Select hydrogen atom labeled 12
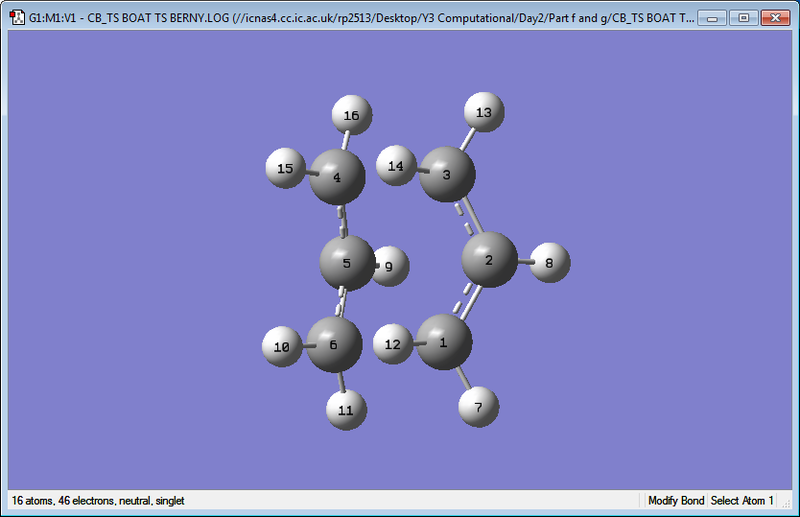The height and width of the screenshot is (517, 800). coord(393,344)
